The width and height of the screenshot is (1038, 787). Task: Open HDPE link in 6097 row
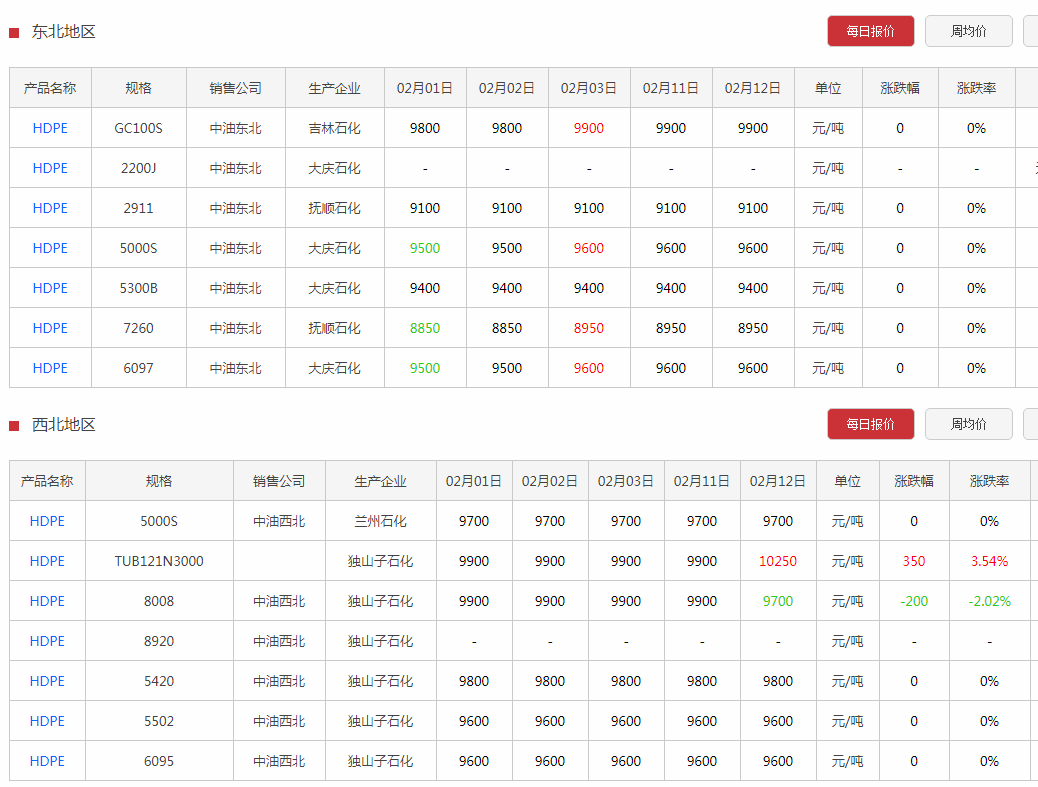tap(50, 368)
